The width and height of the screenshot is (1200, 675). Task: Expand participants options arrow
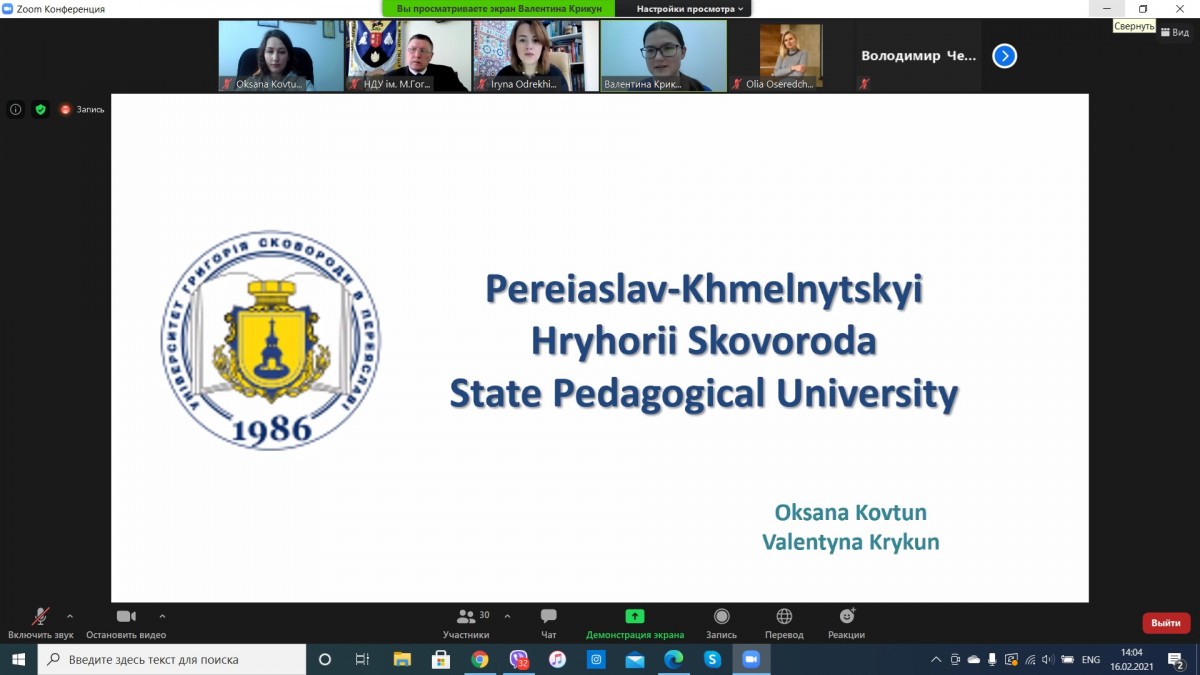507,616
